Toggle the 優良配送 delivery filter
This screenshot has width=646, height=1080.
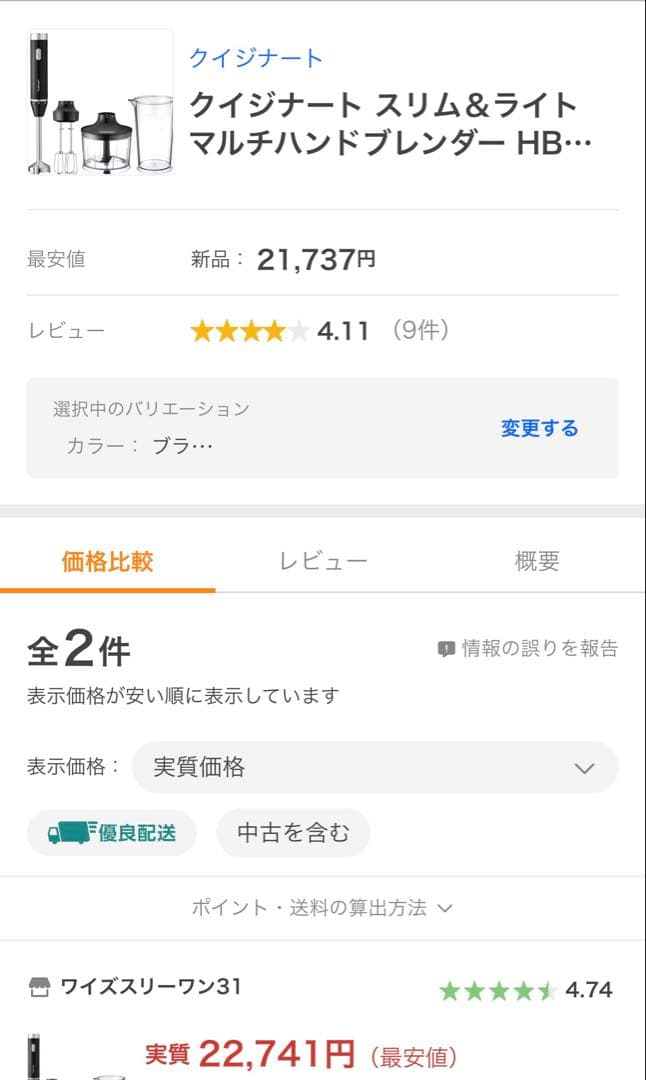[x=111, y=832]
